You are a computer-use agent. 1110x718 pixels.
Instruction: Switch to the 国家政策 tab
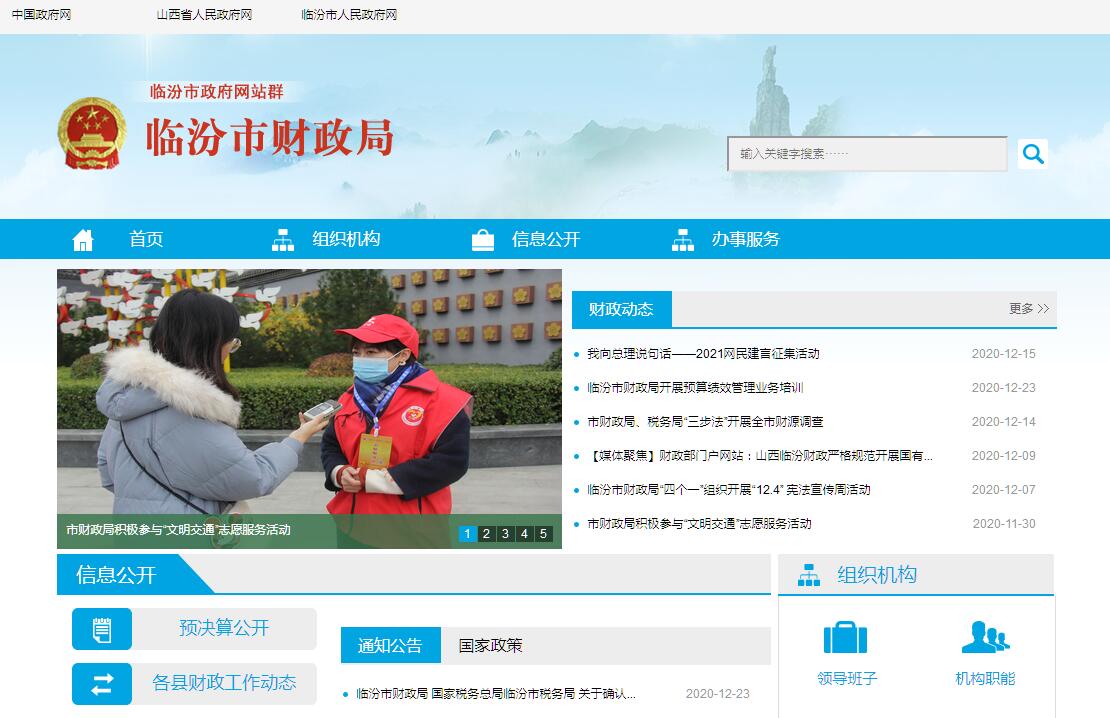pos(490,646)
